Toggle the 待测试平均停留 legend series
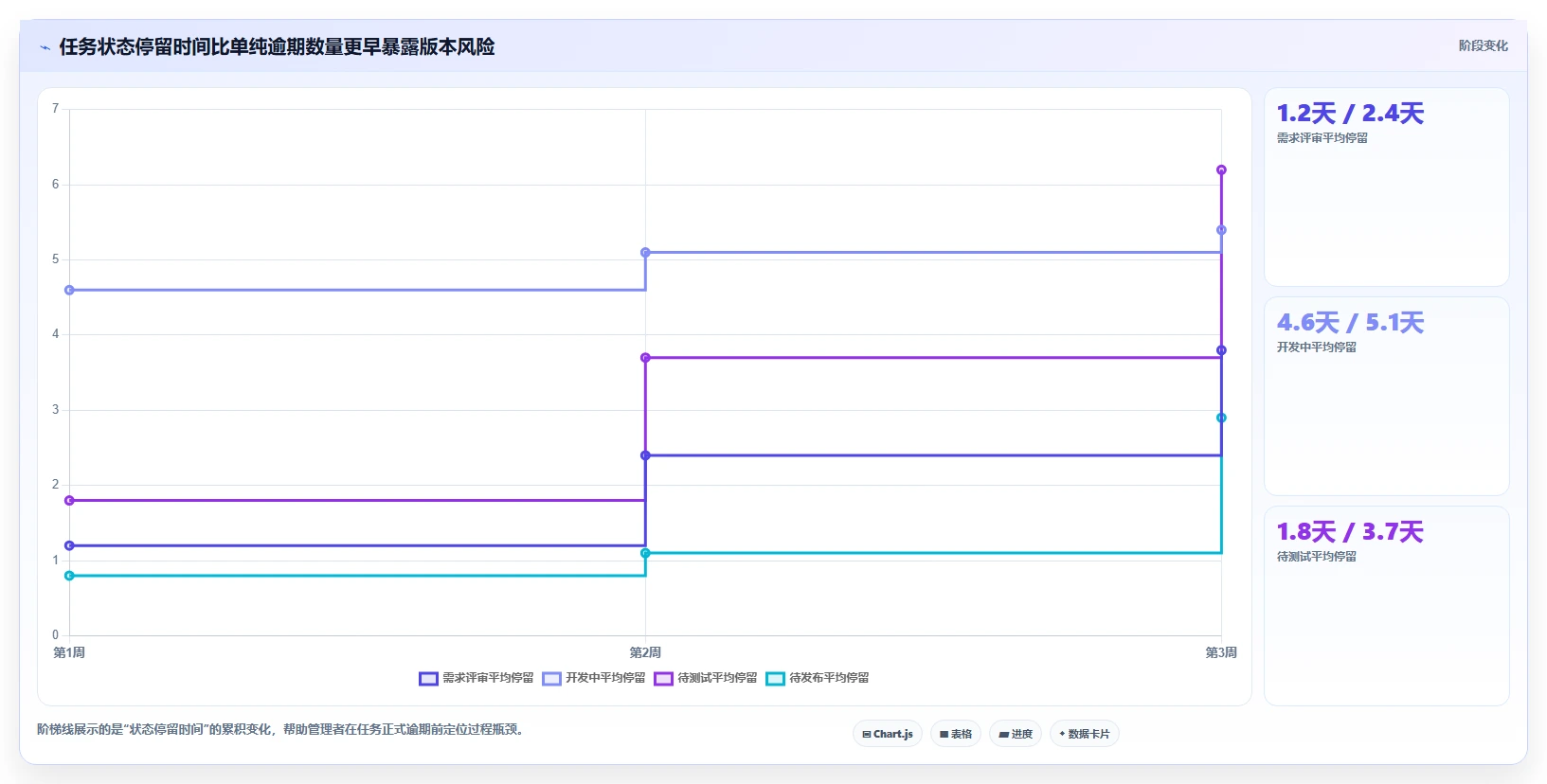The width and height of the screenshot is (1547, 784). (x=706, y=678)
